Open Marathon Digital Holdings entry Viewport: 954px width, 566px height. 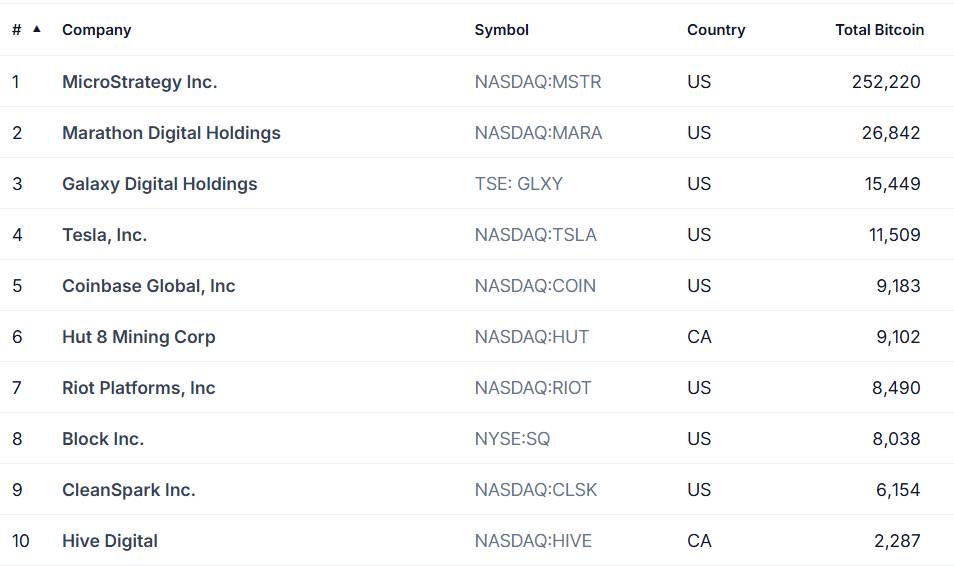tap(172, 133)
